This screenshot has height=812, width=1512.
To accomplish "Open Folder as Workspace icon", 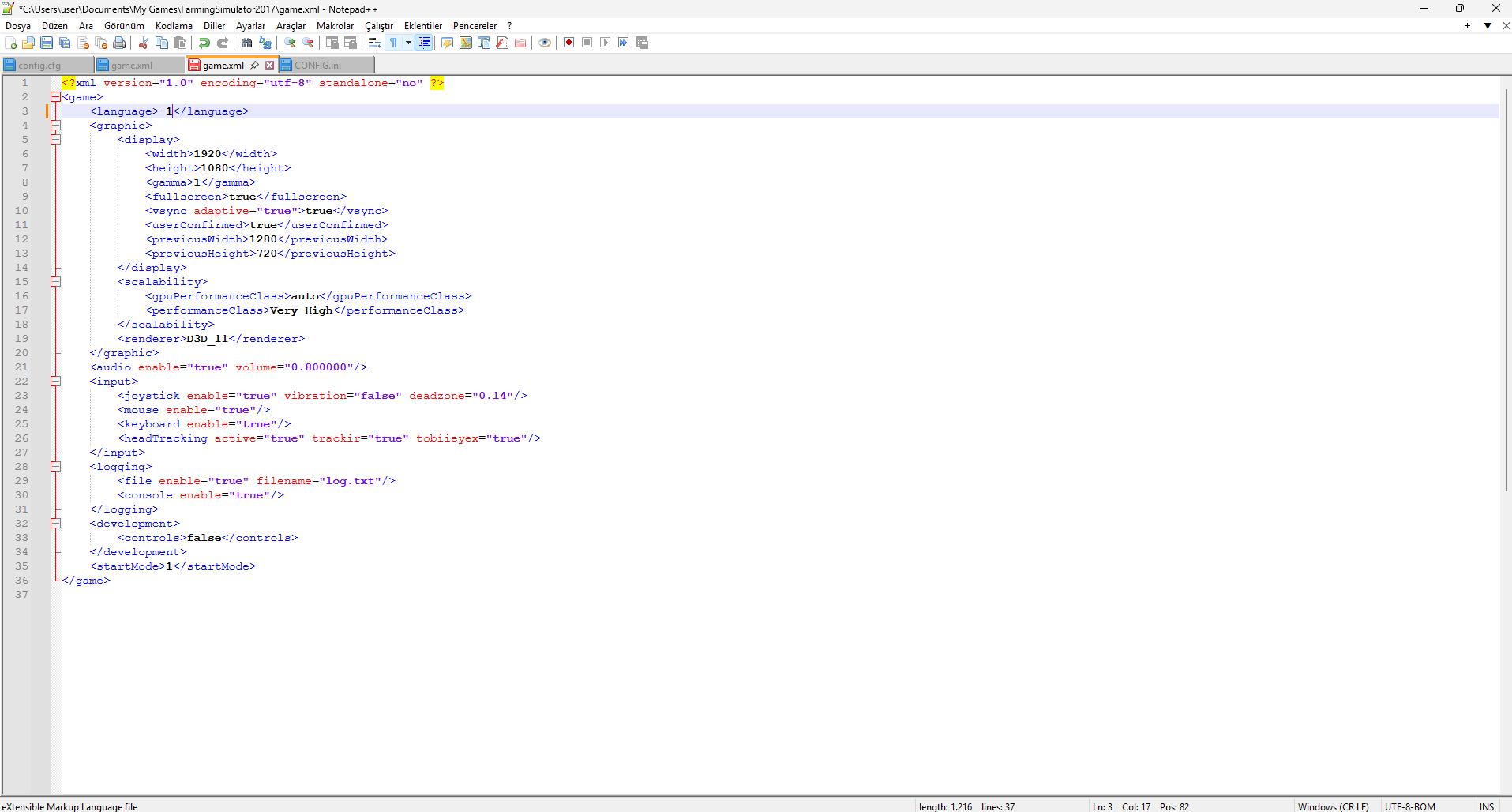I will (x=520, y=43).
